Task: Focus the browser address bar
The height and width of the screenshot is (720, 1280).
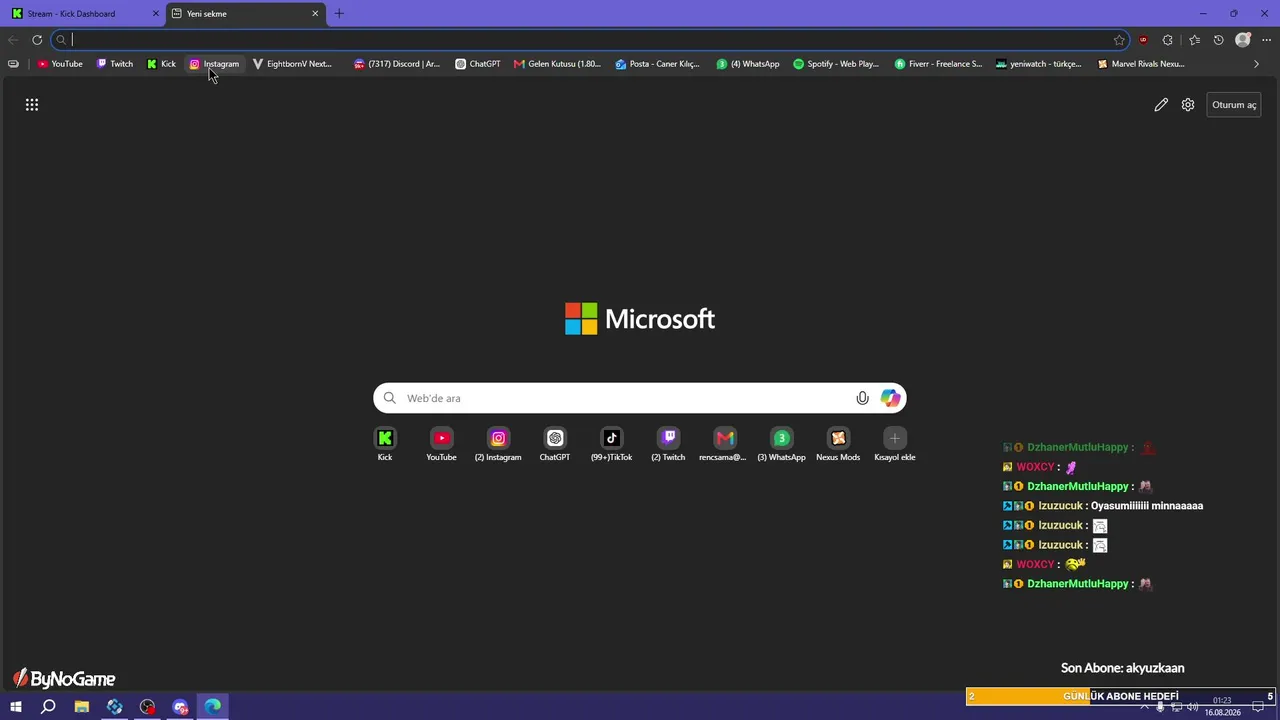Action: point(590,40)
